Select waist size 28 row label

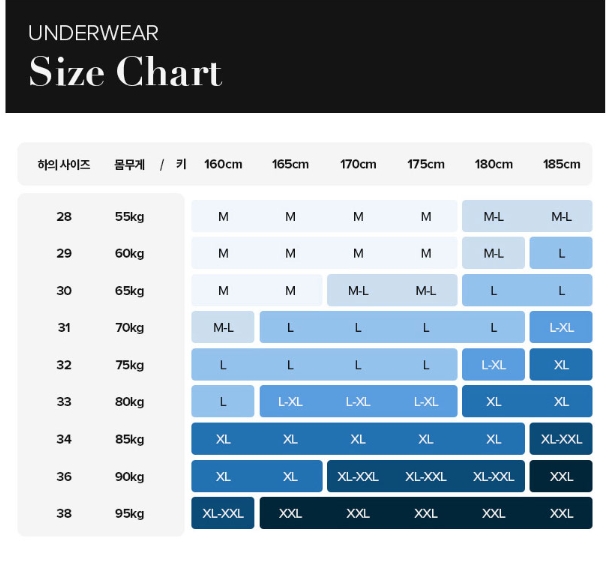click(x=64, y=216)
